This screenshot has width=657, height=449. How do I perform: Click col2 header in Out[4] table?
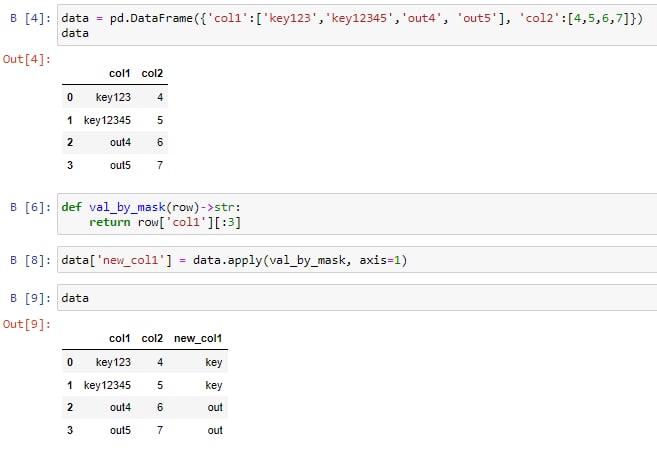[x=152, y=73]
